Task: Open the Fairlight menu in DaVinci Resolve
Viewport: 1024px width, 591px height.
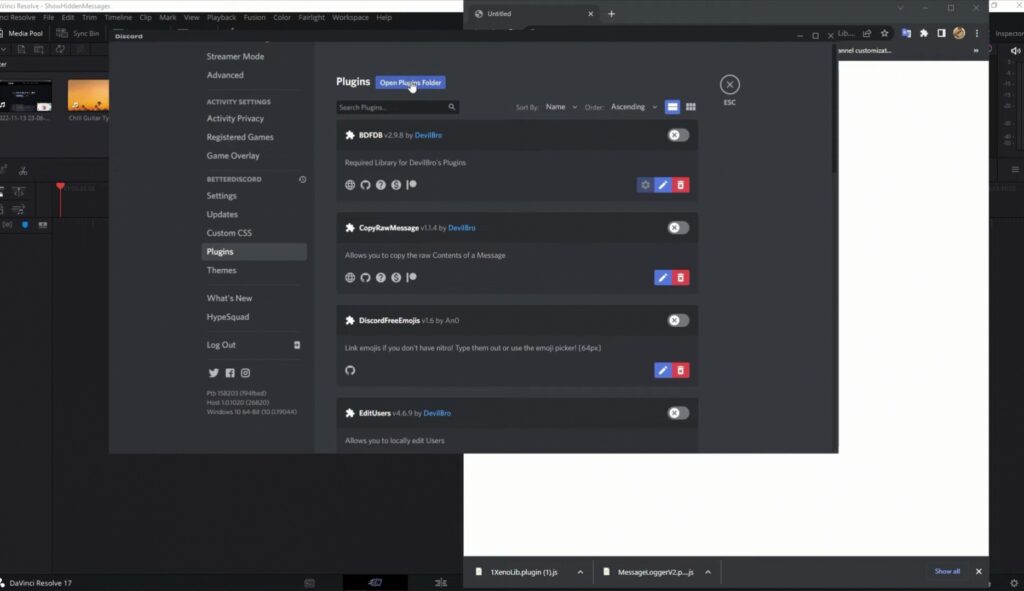Action: pyautogui.click(x=312, y=18)
